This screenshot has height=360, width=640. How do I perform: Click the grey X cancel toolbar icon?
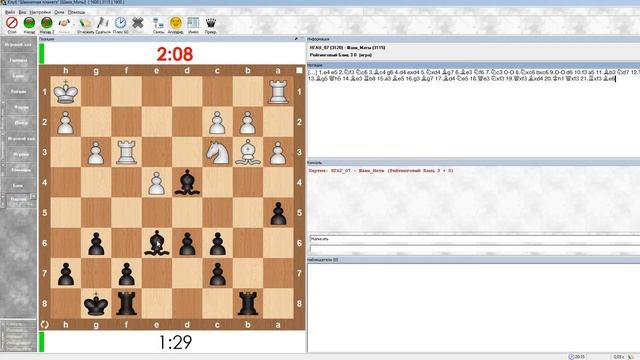(x=138, y=23)
